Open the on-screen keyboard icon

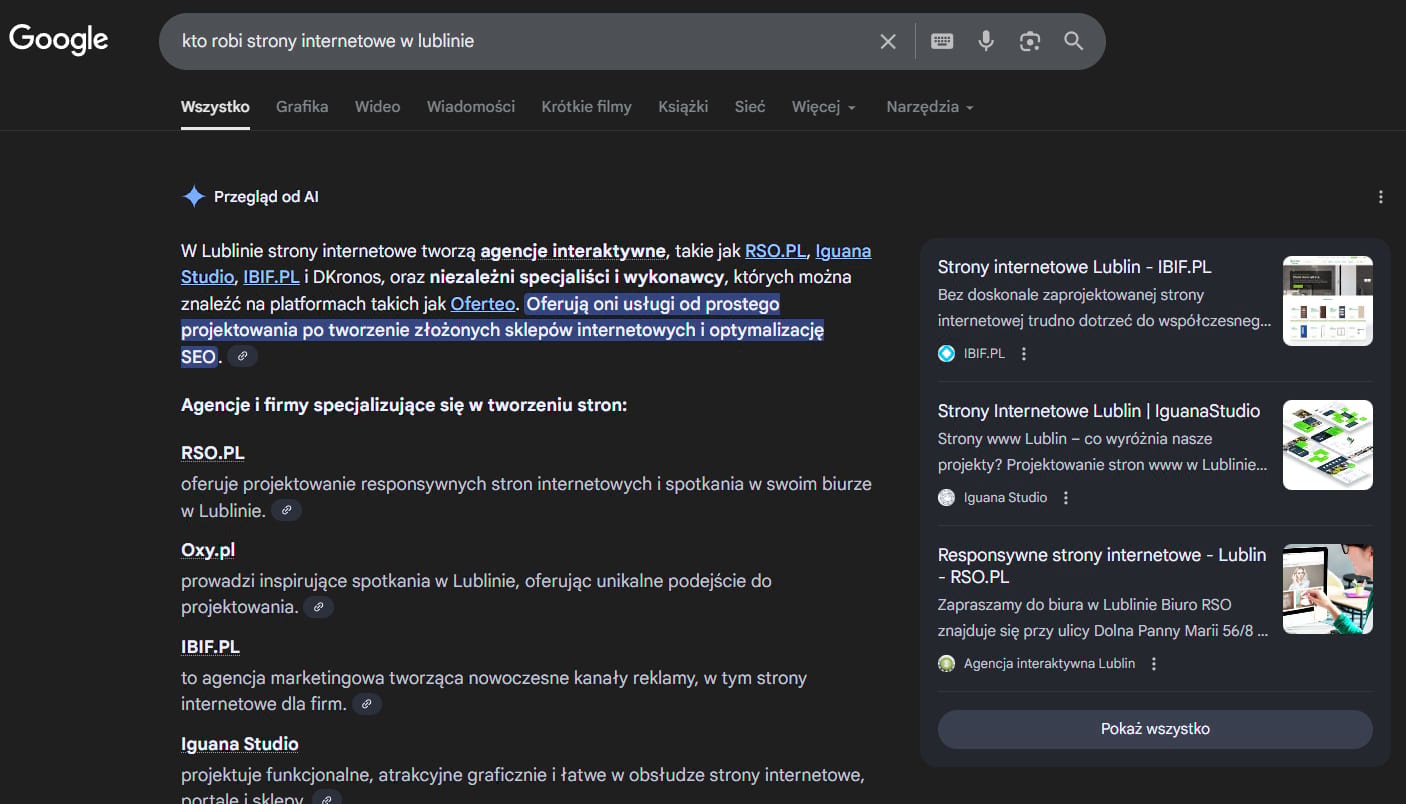click(x=942, y=41)
